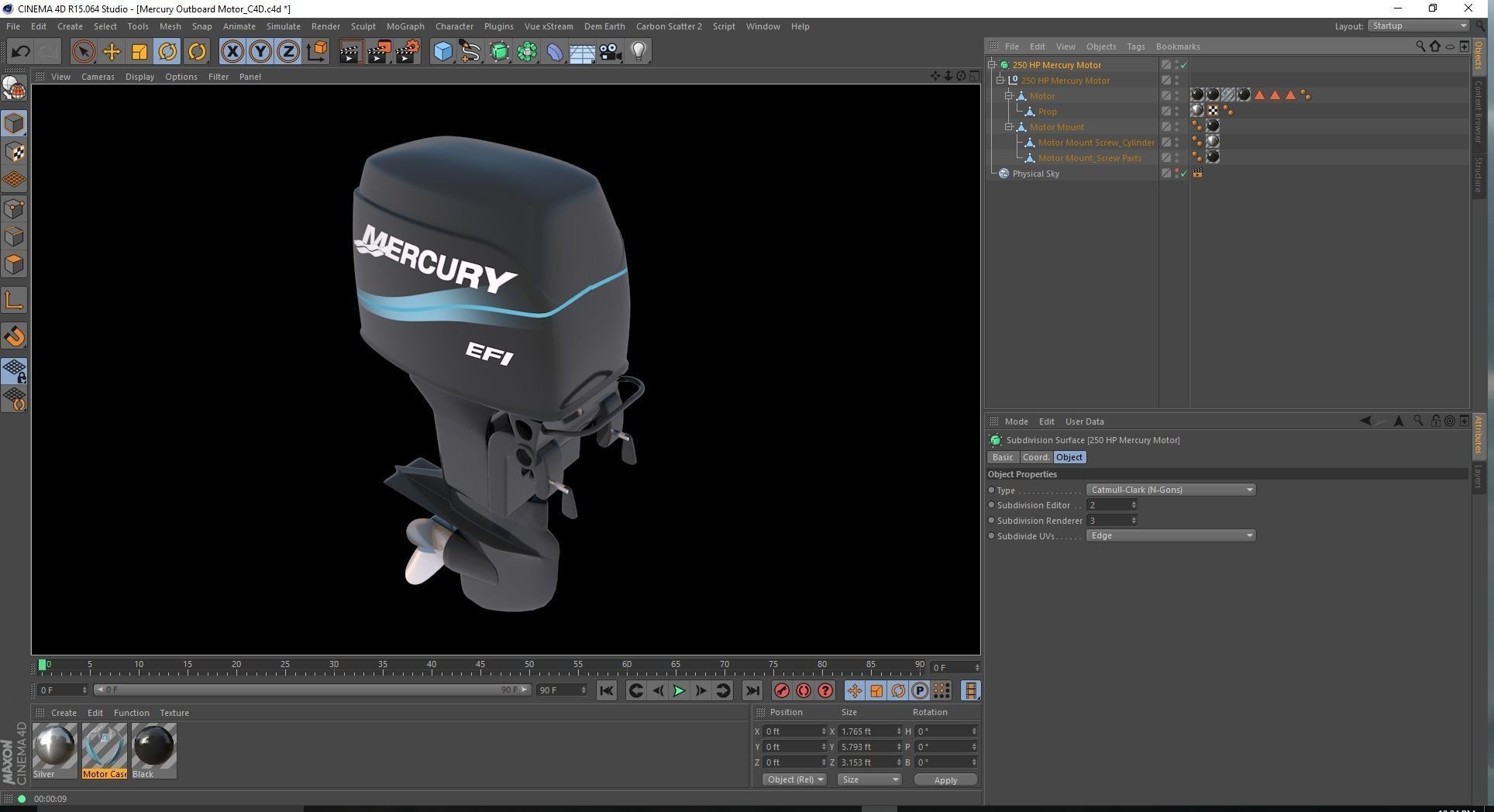The image size is (1494, 812).
Task: Enable Points mode
Action: tap(14, 208)
